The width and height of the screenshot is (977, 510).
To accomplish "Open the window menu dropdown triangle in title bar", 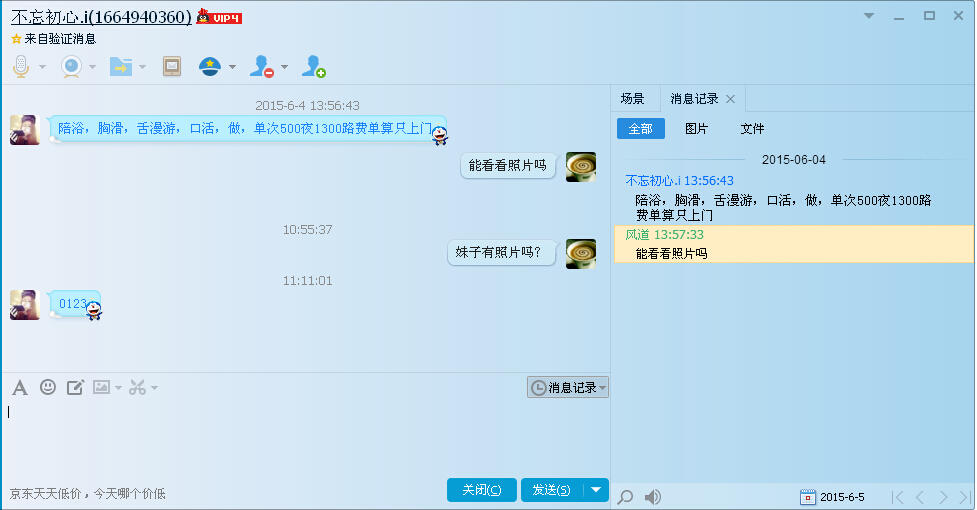I will click(869, 16).
